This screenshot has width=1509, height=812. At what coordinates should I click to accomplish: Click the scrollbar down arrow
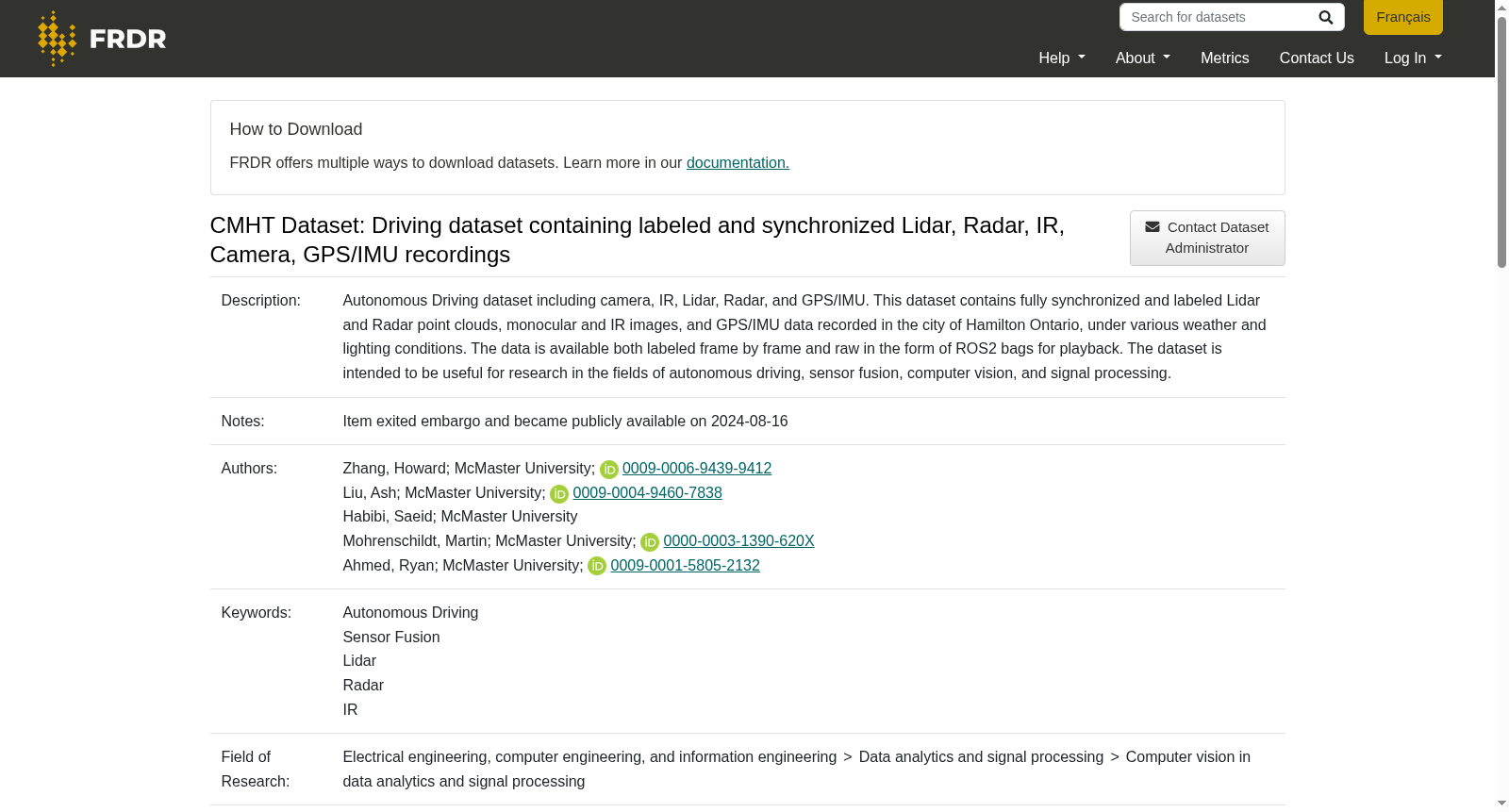click(1501, 804)
